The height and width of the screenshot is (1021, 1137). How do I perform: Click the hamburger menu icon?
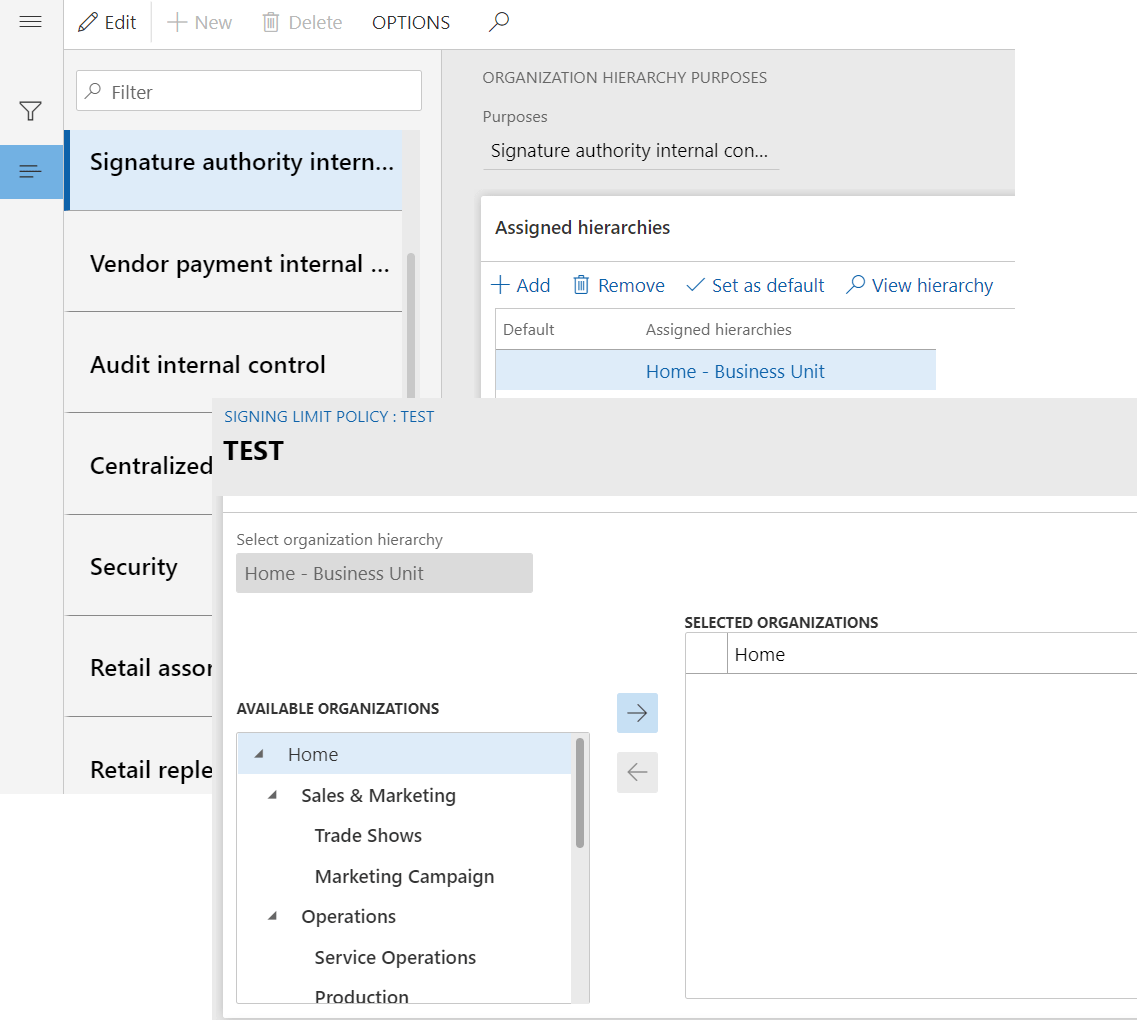tap(31, 22)
